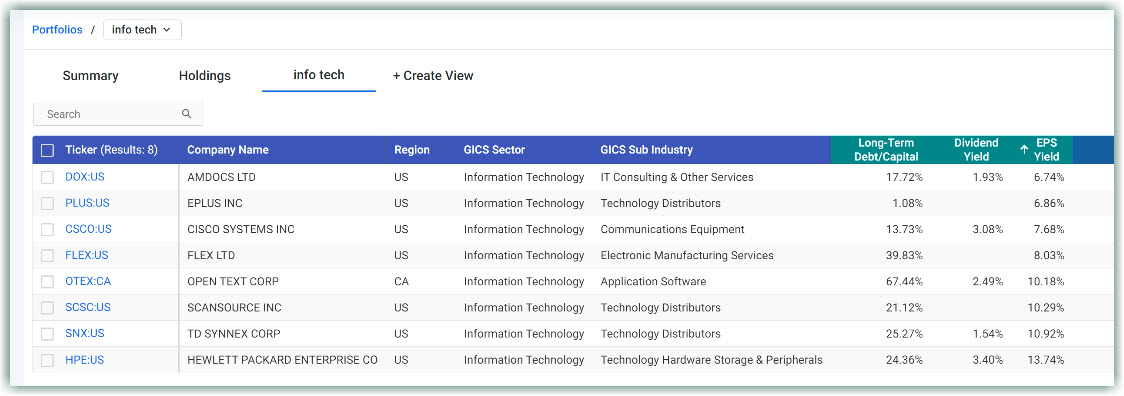This screenshot has width=1124, height=396.
Task: Click IT Consulting & Other Services cell
Action: coord(677,176)
